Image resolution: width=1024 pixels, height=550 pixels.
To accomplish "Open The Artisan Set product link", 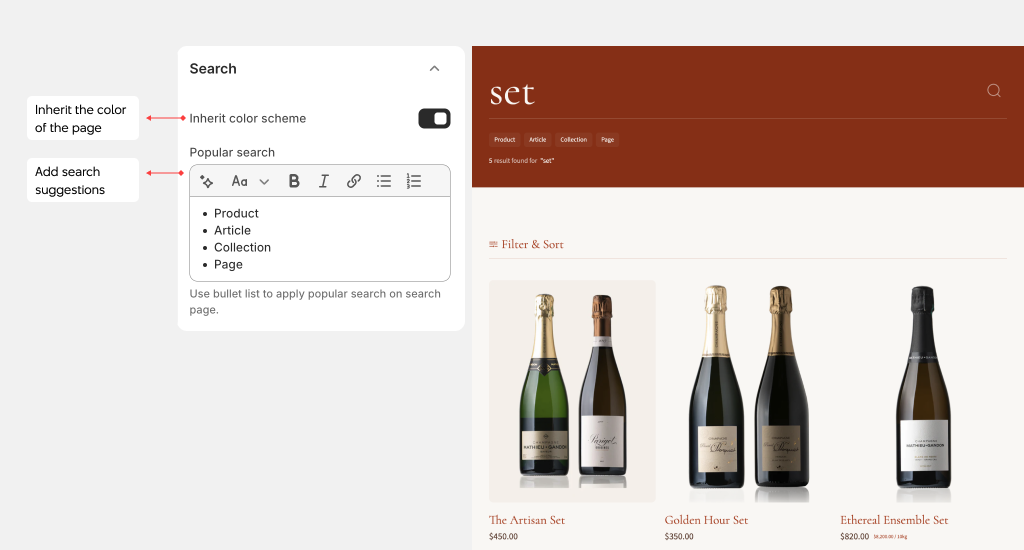I will tap(526, 520).
